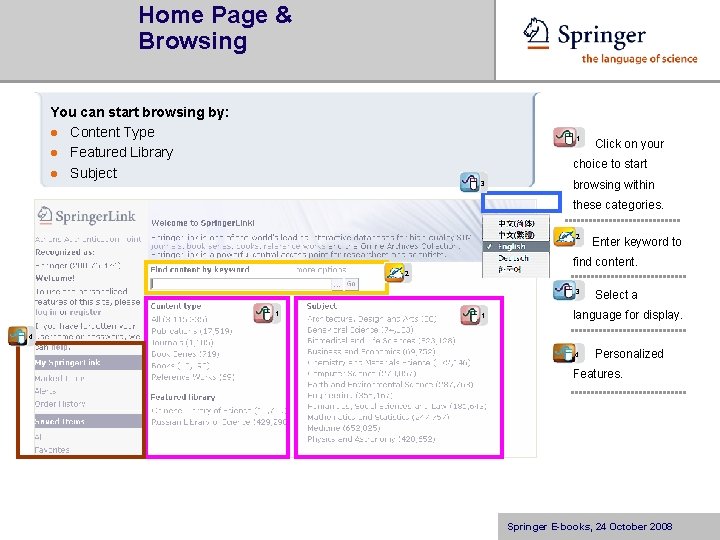
Task: Open Chinese Library of Science
Action: tap(219, 410)
